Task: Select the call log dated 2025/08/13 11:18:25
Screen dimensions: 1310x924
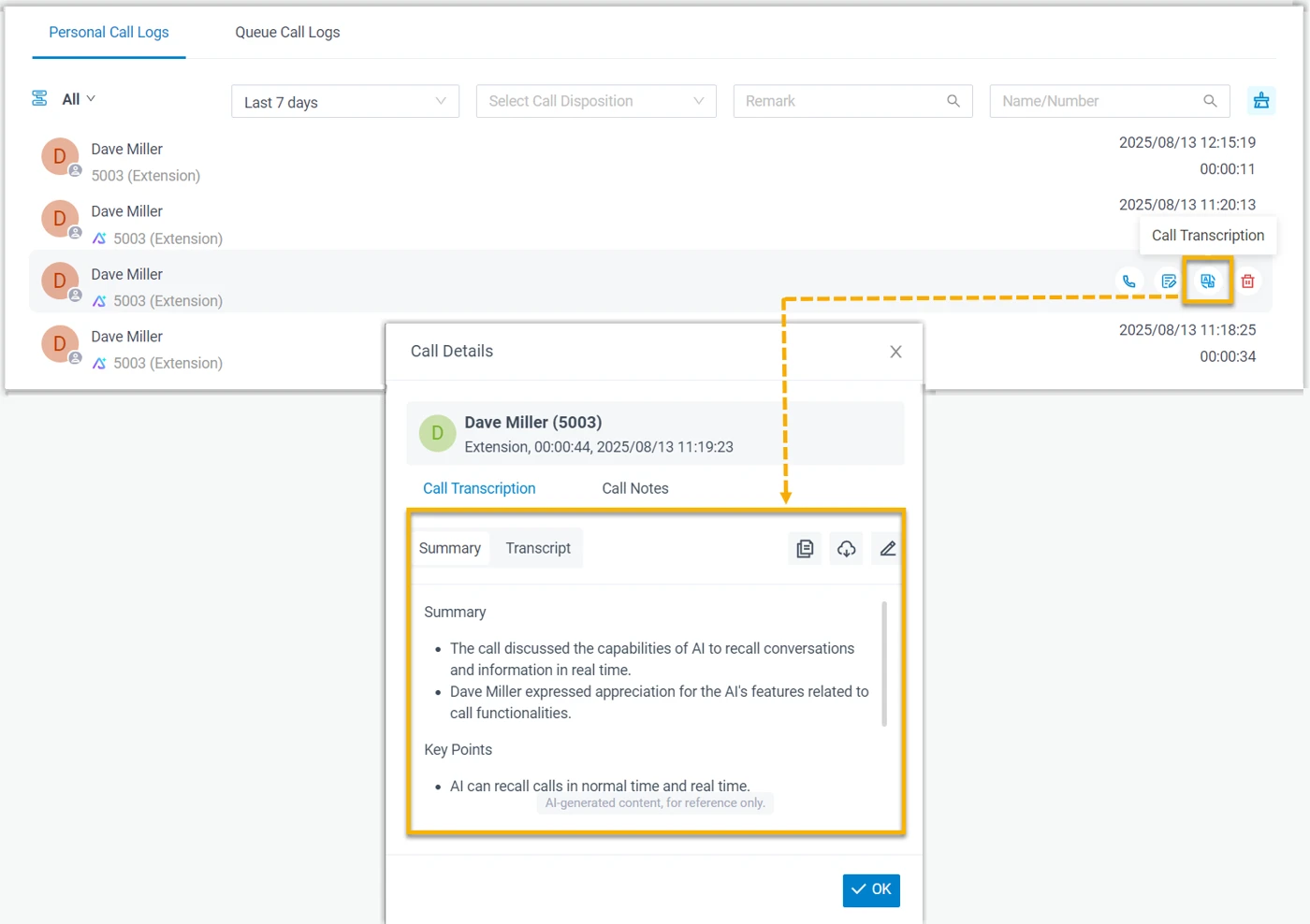Action: [650, 344]
